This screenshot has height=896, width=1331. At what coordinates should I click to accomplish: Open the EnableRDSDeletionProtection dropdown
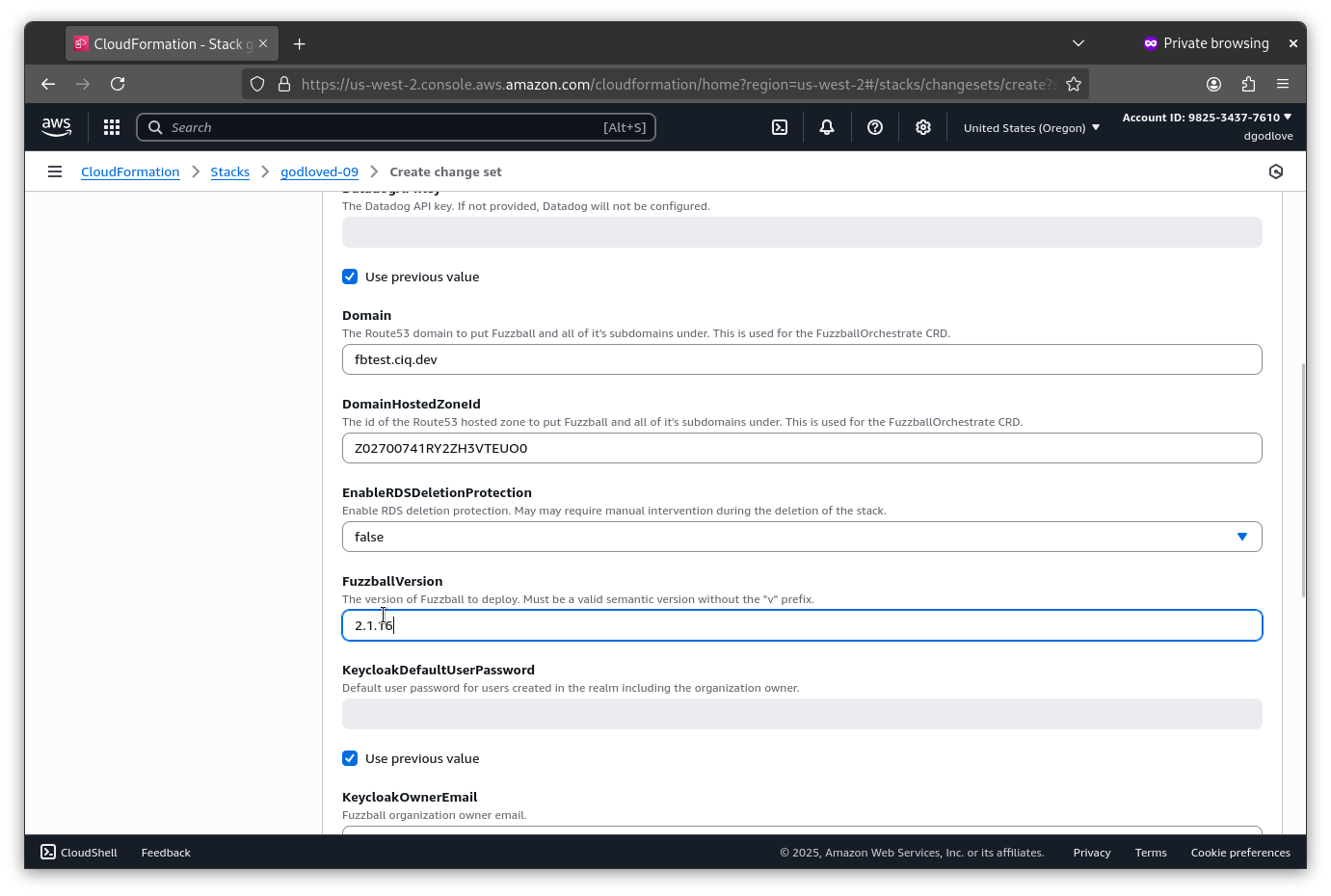(x=1241, y=537)
